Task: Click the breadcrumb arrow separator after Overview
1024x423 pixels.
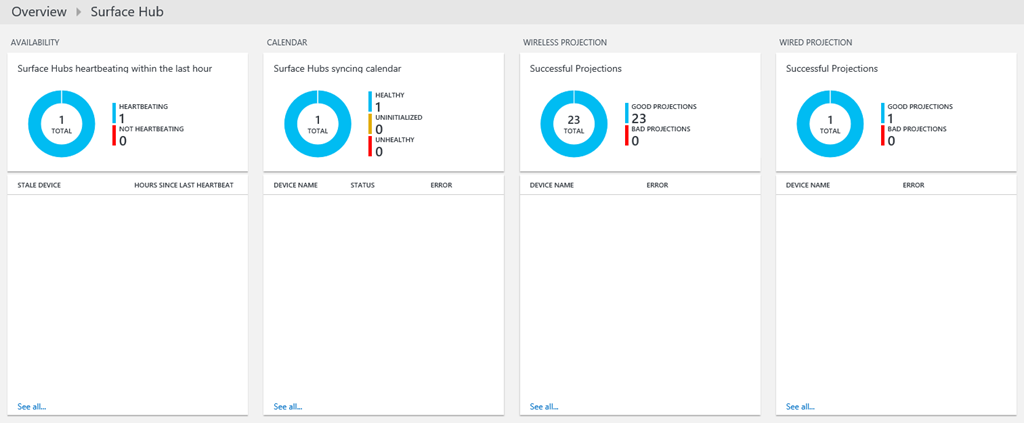Action: 79,13
